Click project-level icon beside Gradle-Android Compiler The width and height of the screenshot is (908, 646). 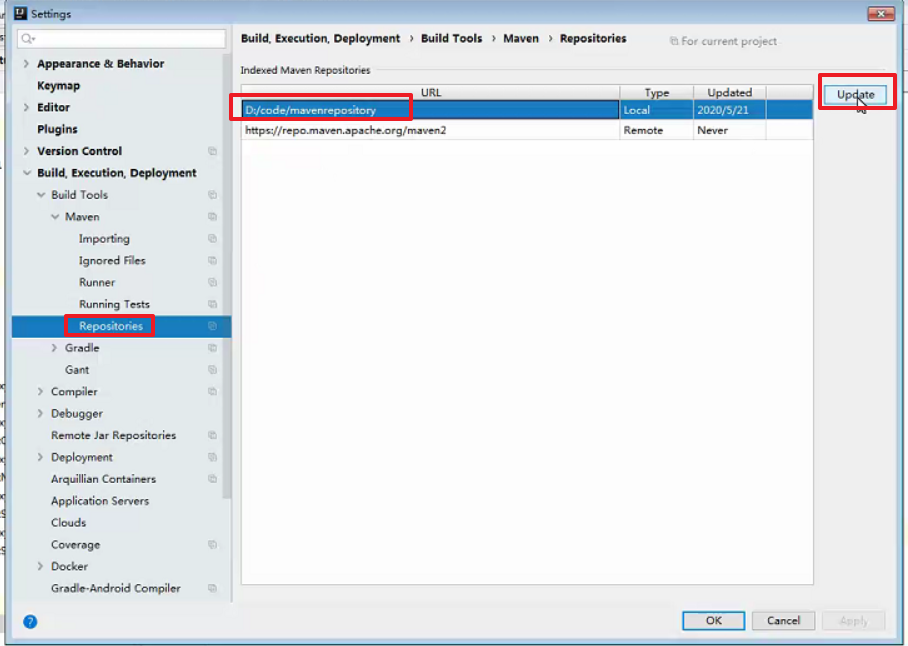coord(213,588)
